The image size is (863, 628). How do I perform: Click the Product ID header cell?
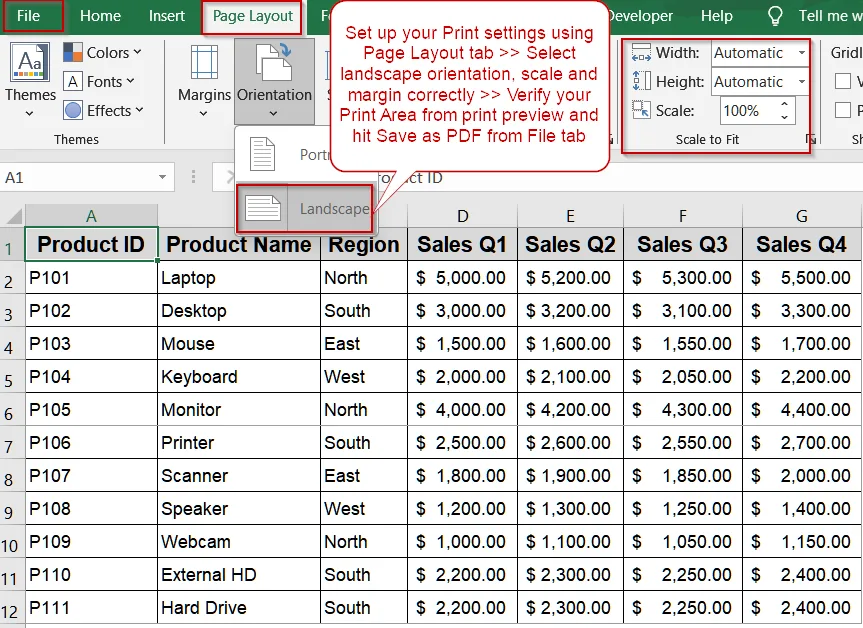[x=91, y=244]
